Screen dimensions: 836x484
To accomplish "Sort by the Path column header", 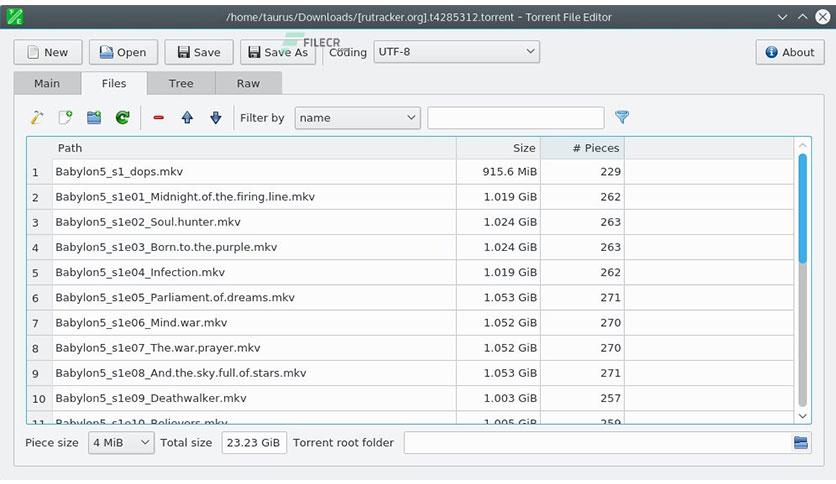I will (254, 148).
